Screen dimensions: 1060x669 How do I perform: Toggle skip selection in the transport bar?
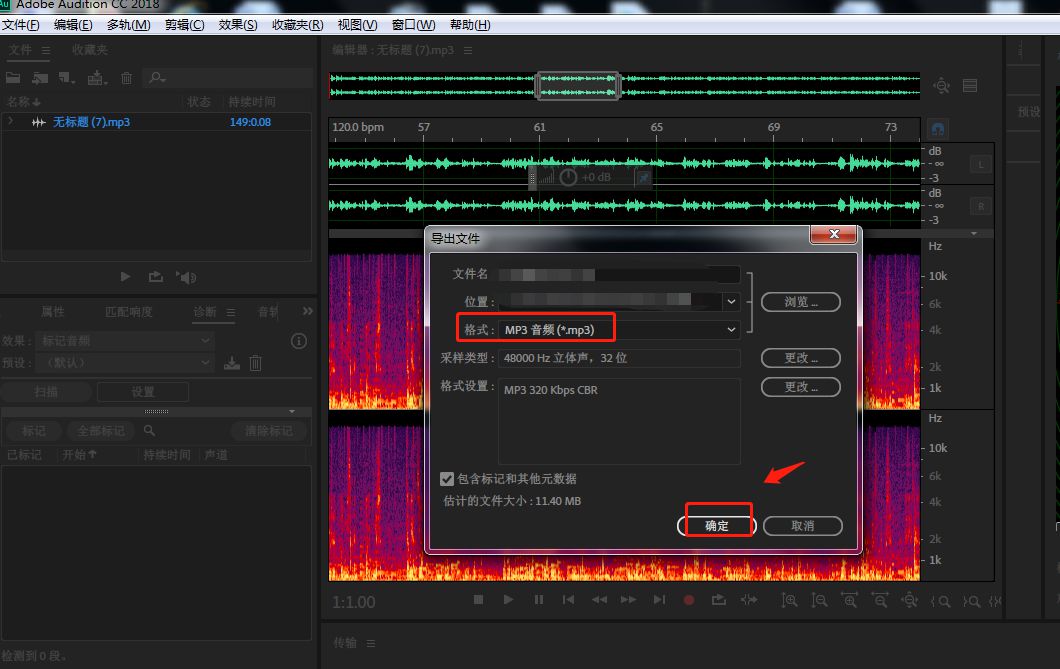click(749, 599)
